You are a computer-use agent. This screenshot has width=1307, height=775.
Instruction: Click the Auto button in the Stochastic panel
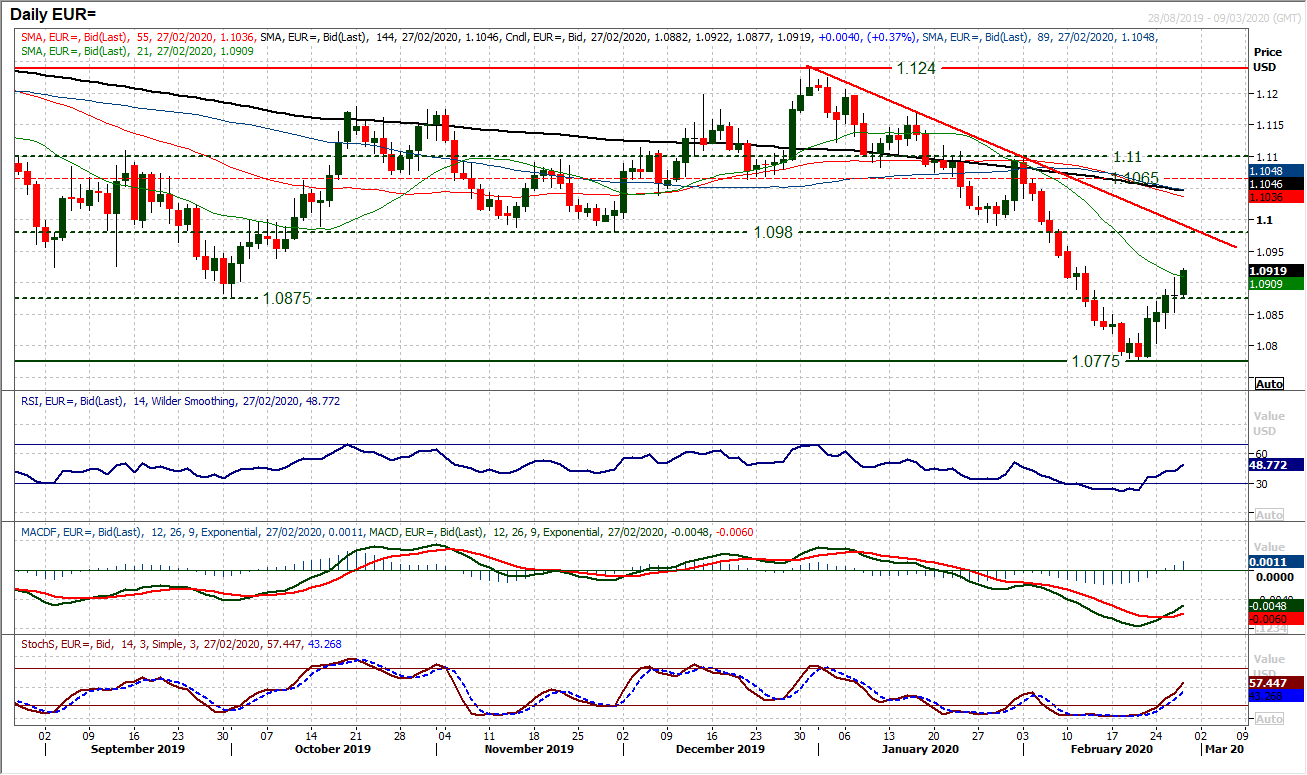click(1268, 719)
